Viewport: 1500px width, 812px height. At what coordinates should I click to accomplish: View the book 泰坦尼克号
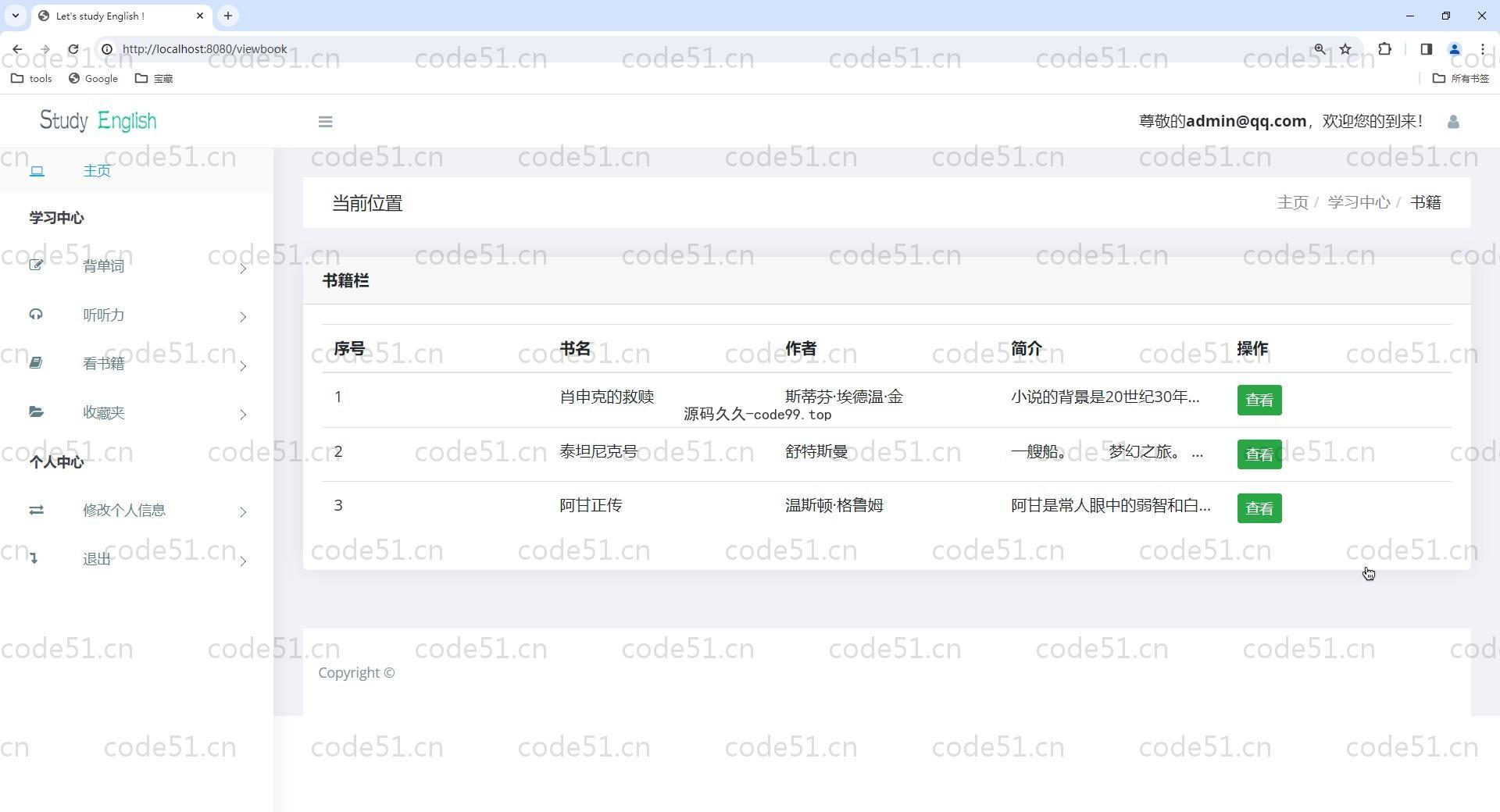pyautogui.click(x=1259, y=454)
